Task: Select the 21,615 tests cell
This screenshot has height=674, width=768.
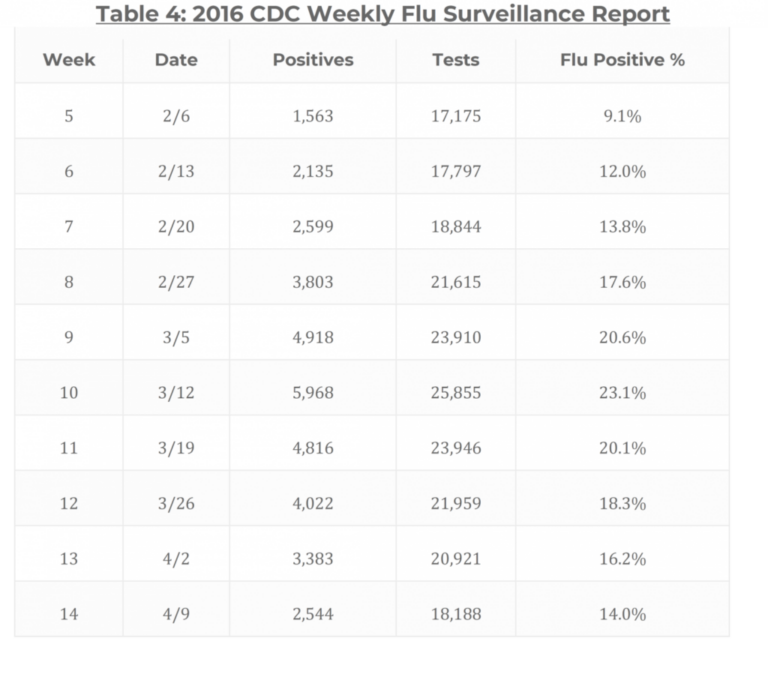Action: tap(456, 282)
